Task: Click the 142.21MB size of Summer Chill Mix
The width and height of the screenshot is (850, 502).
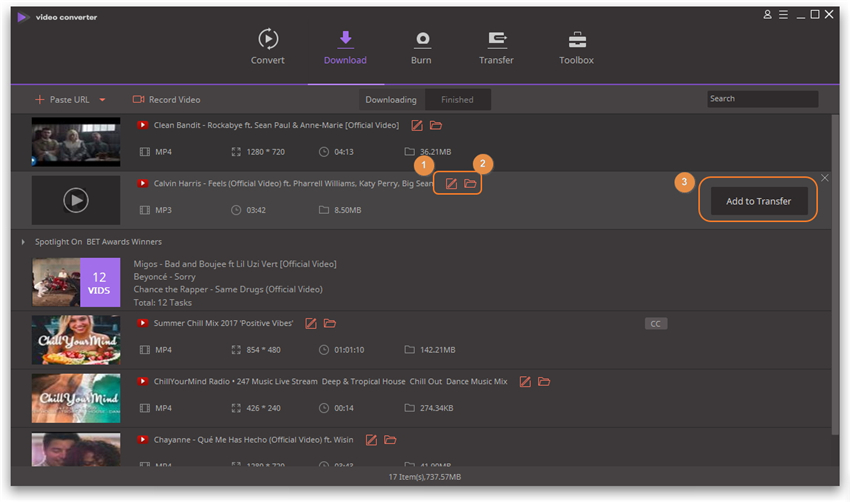Action: 437,350
